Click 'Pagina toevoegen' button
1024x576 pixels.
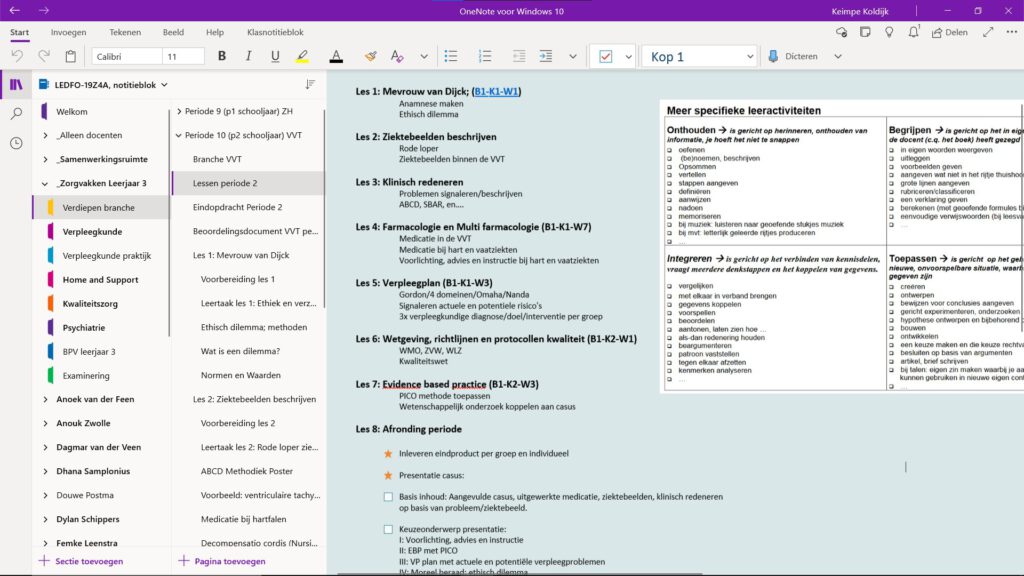click(x=222, y=561)
